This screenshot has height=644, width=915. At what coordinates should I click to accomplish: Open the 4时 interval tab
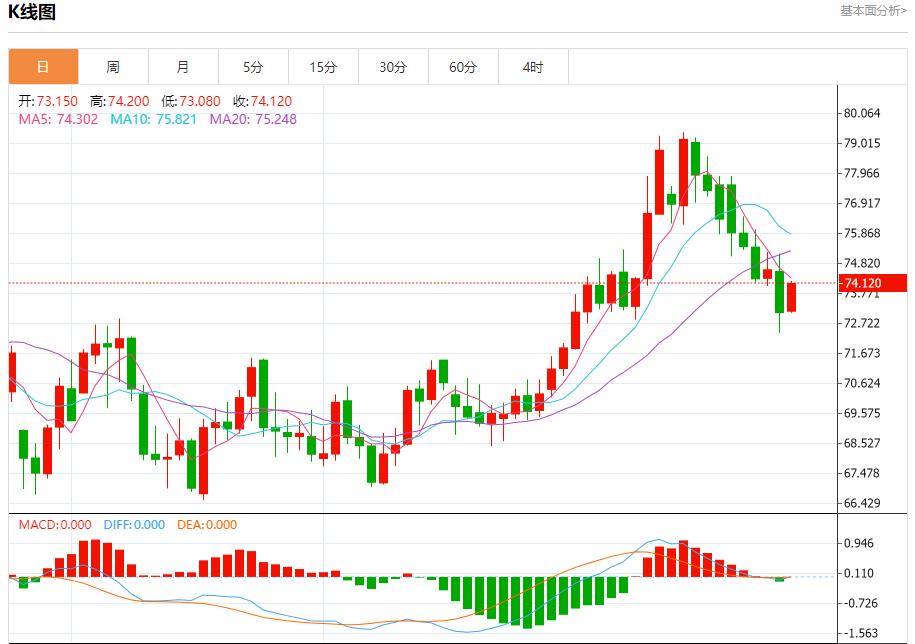tap(533, 66)
